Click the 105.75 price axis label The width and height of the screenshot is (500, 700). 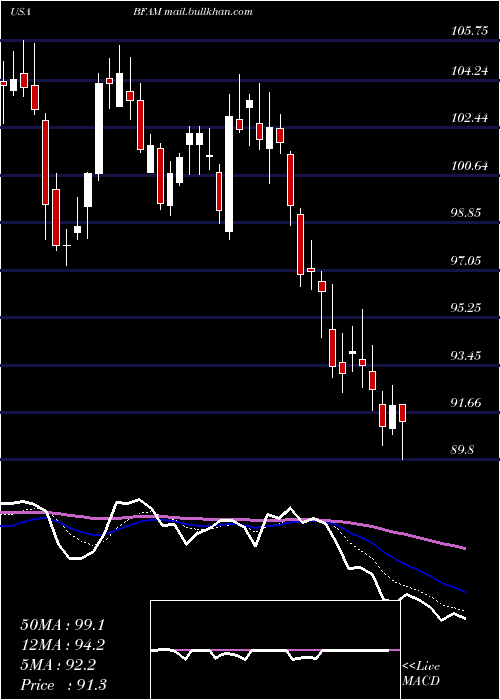470,30
